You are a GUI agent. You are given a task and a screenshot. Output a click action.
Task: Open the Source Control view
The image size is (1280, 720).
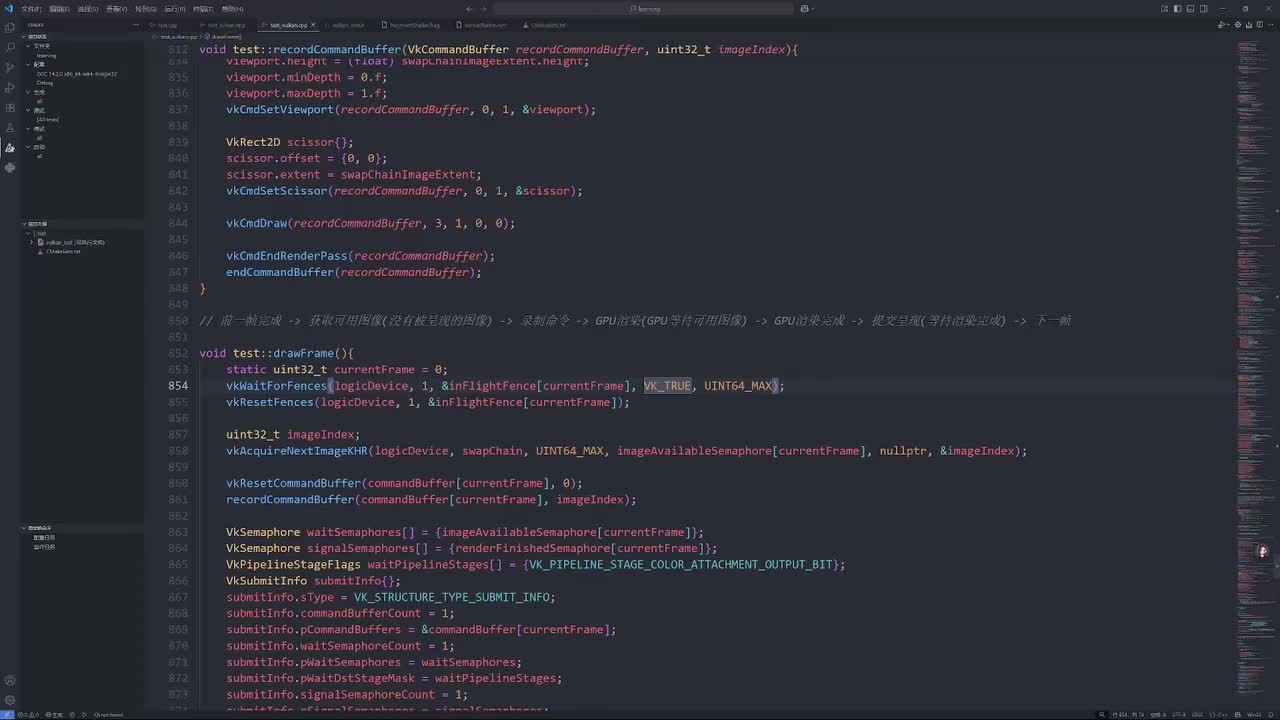pos(10,66)
